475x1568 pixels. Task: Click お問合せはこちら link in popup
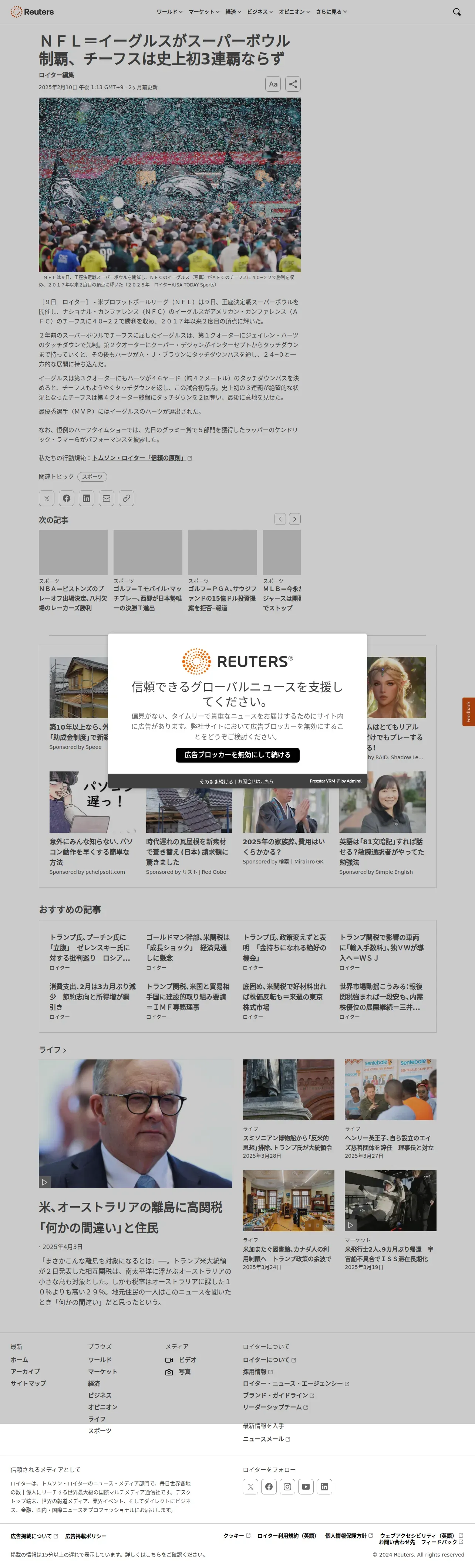point(256,781)
